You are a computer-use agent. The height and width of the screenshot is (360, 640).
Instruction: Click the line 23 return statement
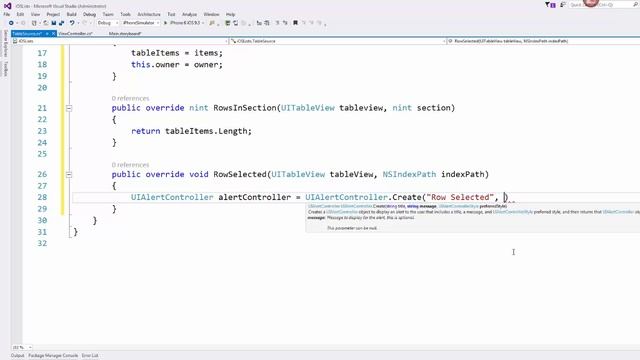coord(191,131)
